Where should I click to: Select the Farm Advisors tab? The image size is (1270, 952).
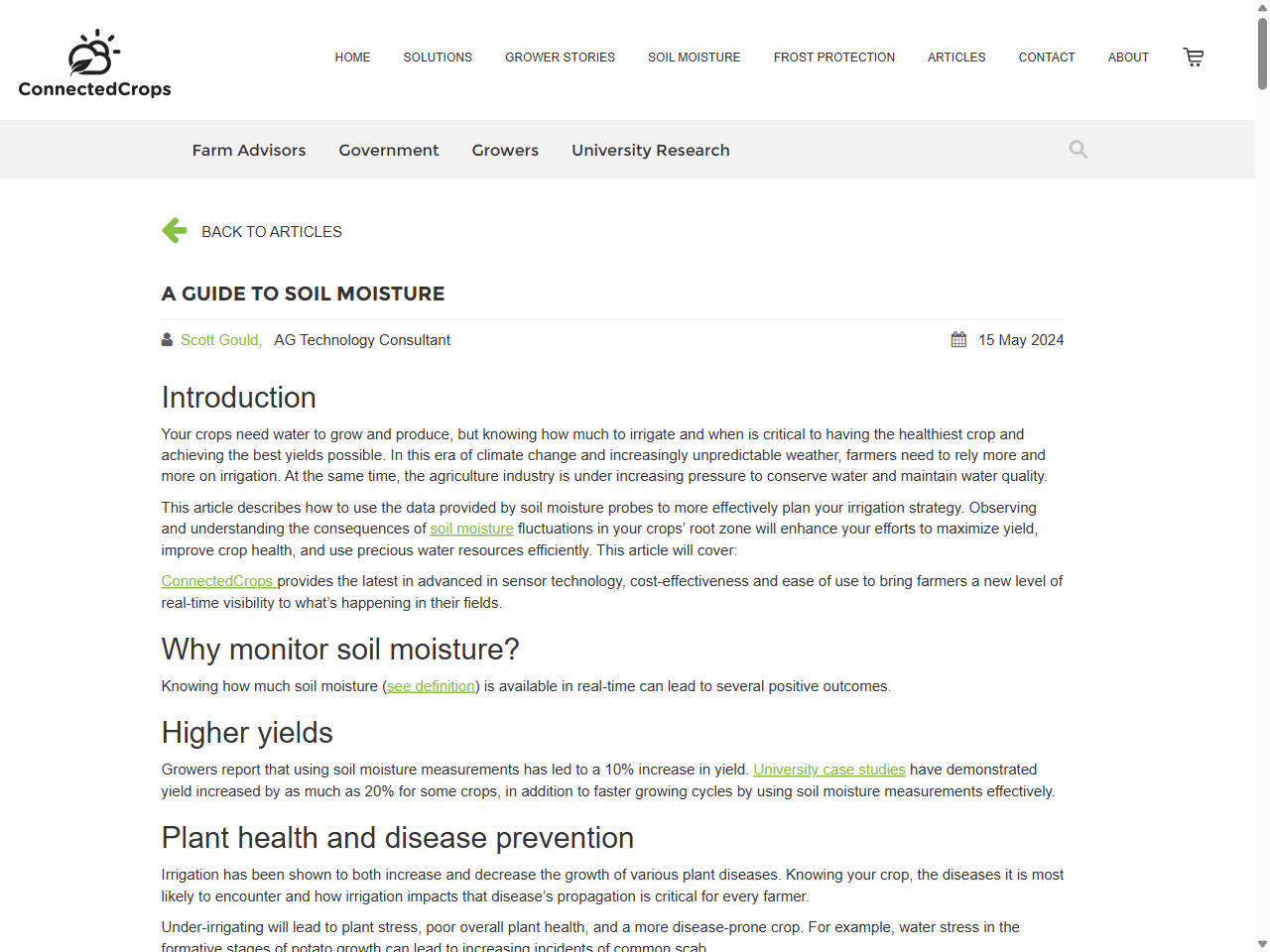[x=248, y=150]
